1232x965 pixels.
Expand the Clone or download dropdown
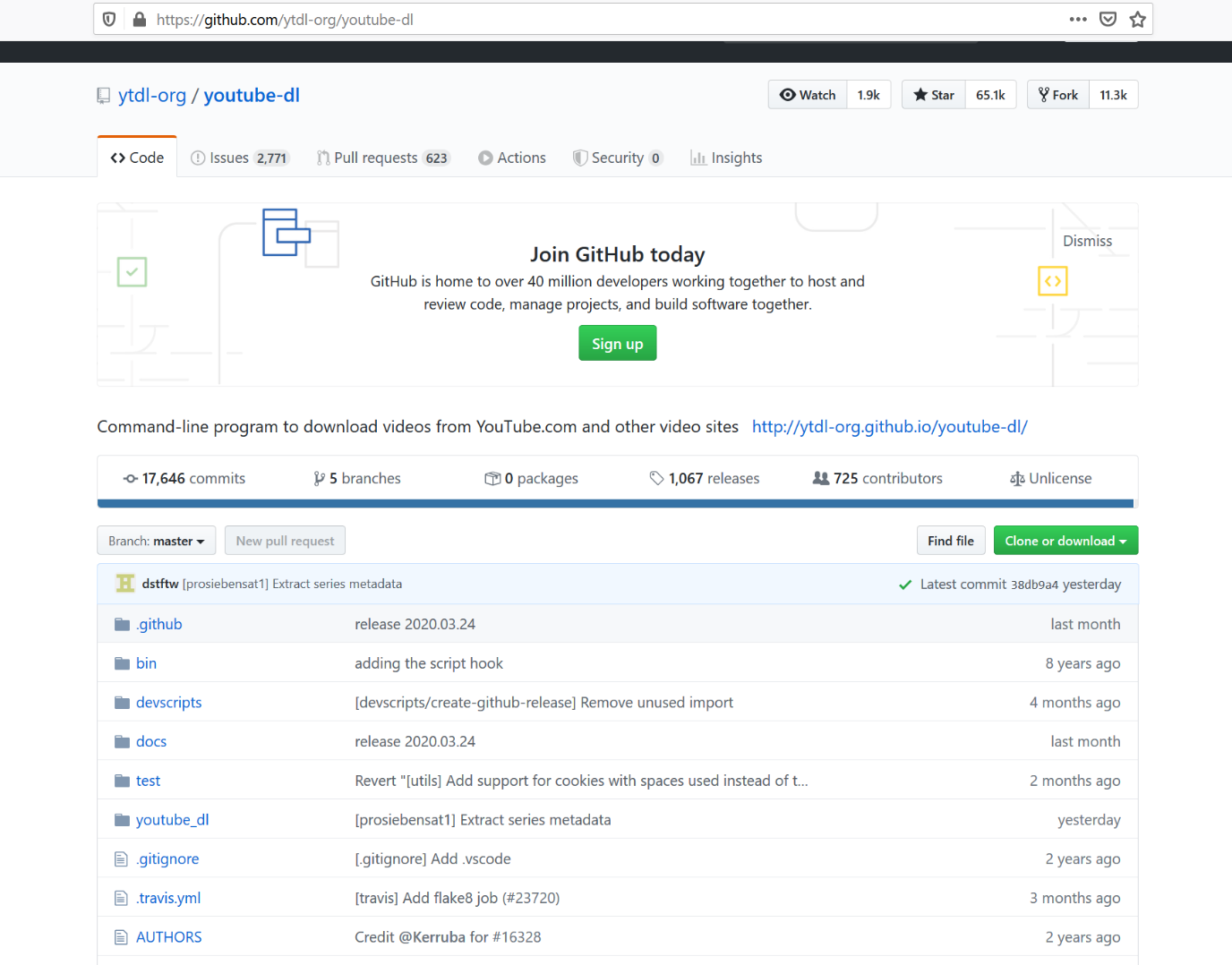tap(1065, 541)
